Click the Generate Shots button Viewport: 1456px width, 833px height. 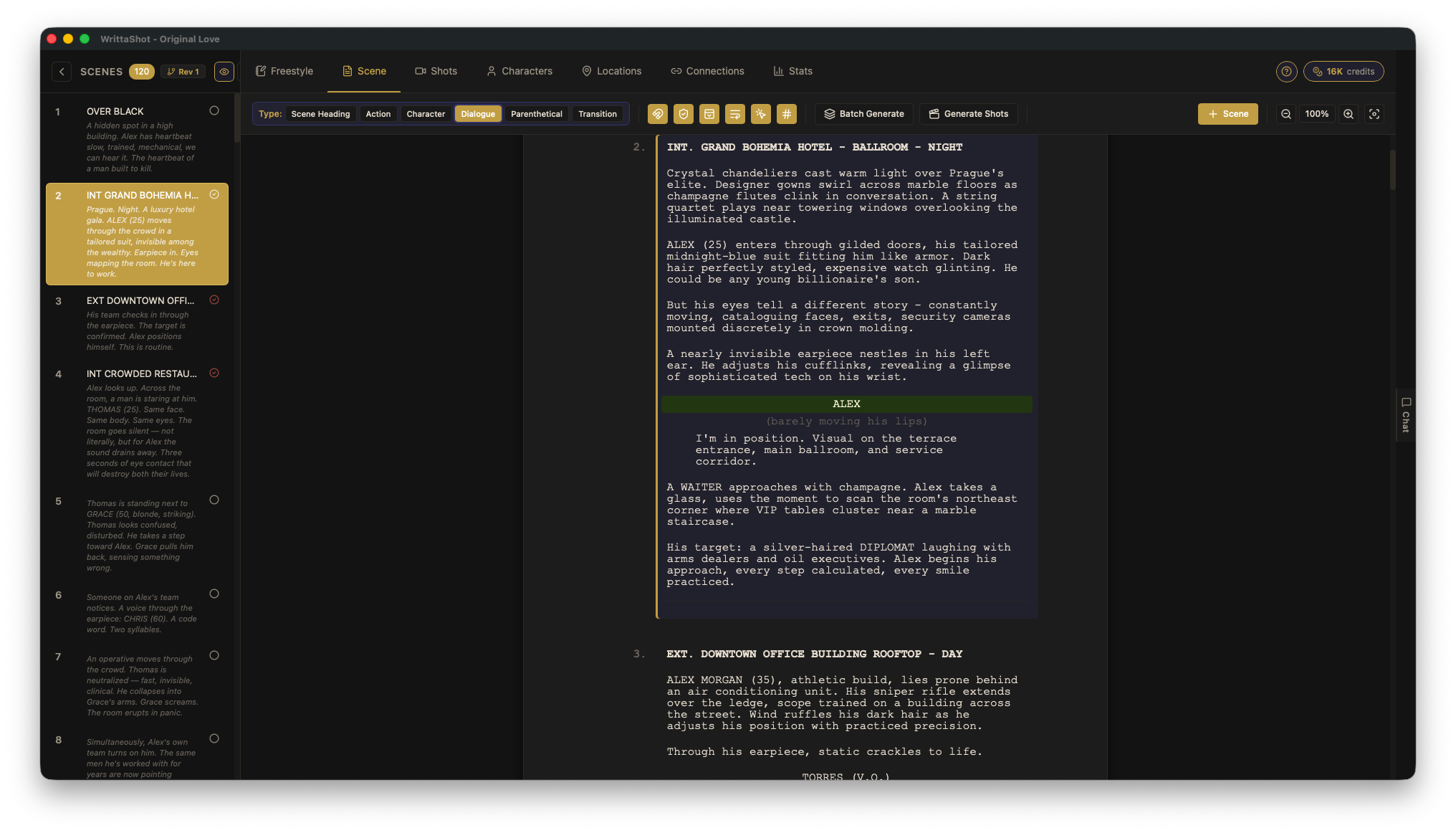[968, 114]
